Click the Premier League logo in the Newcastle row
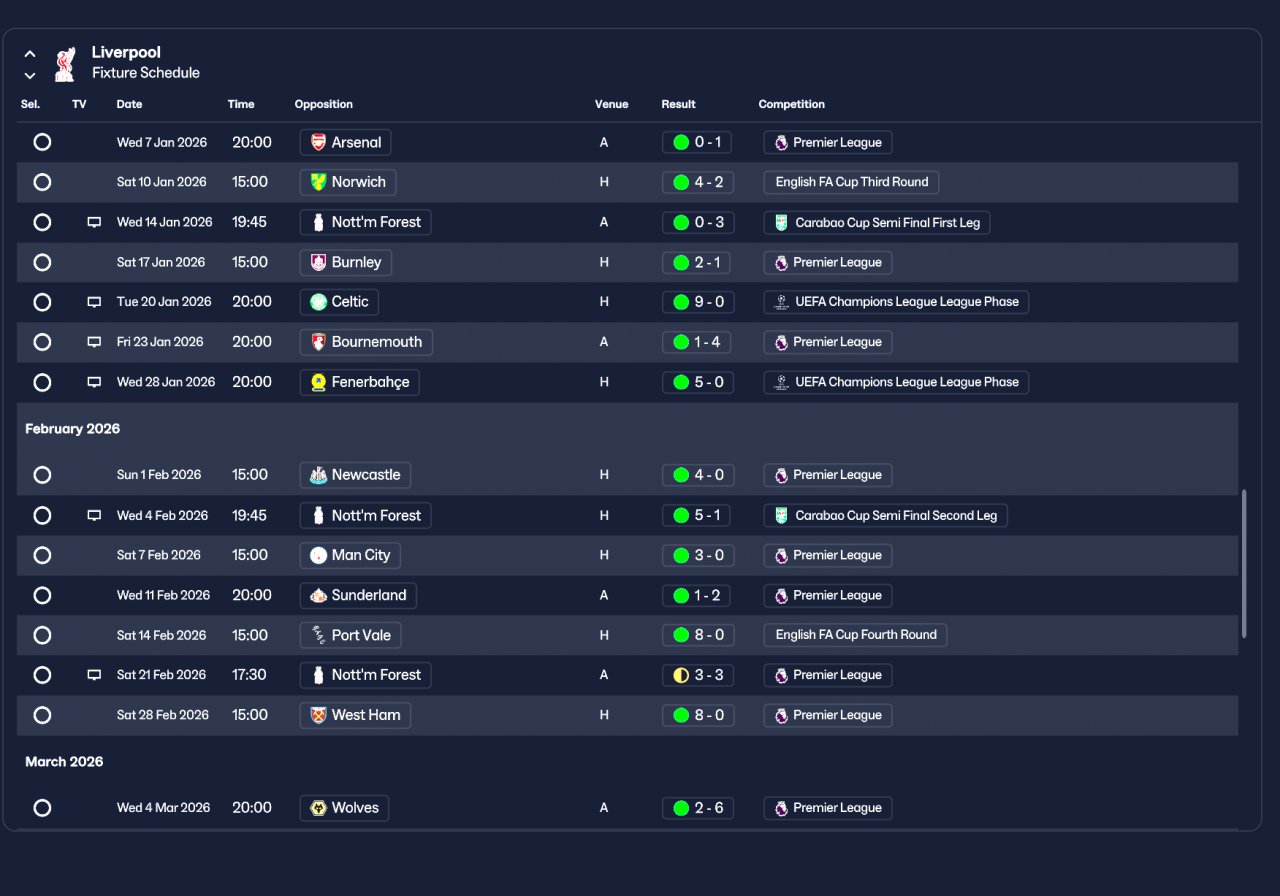Viewport: 1280px width, 896px height. (781, 475)
